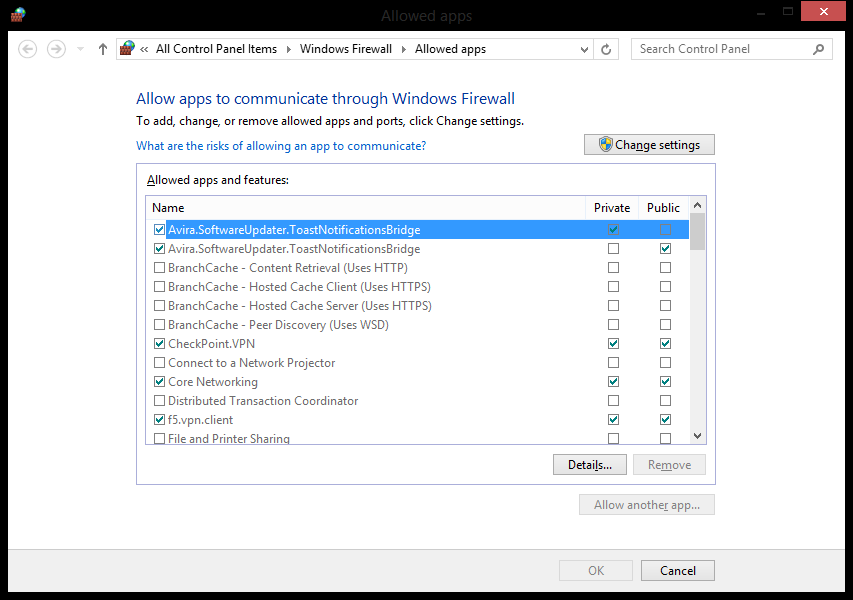Select All Control Panel Items breadcrumb
This screenshot has height=600, width=853.
[216, 49]
